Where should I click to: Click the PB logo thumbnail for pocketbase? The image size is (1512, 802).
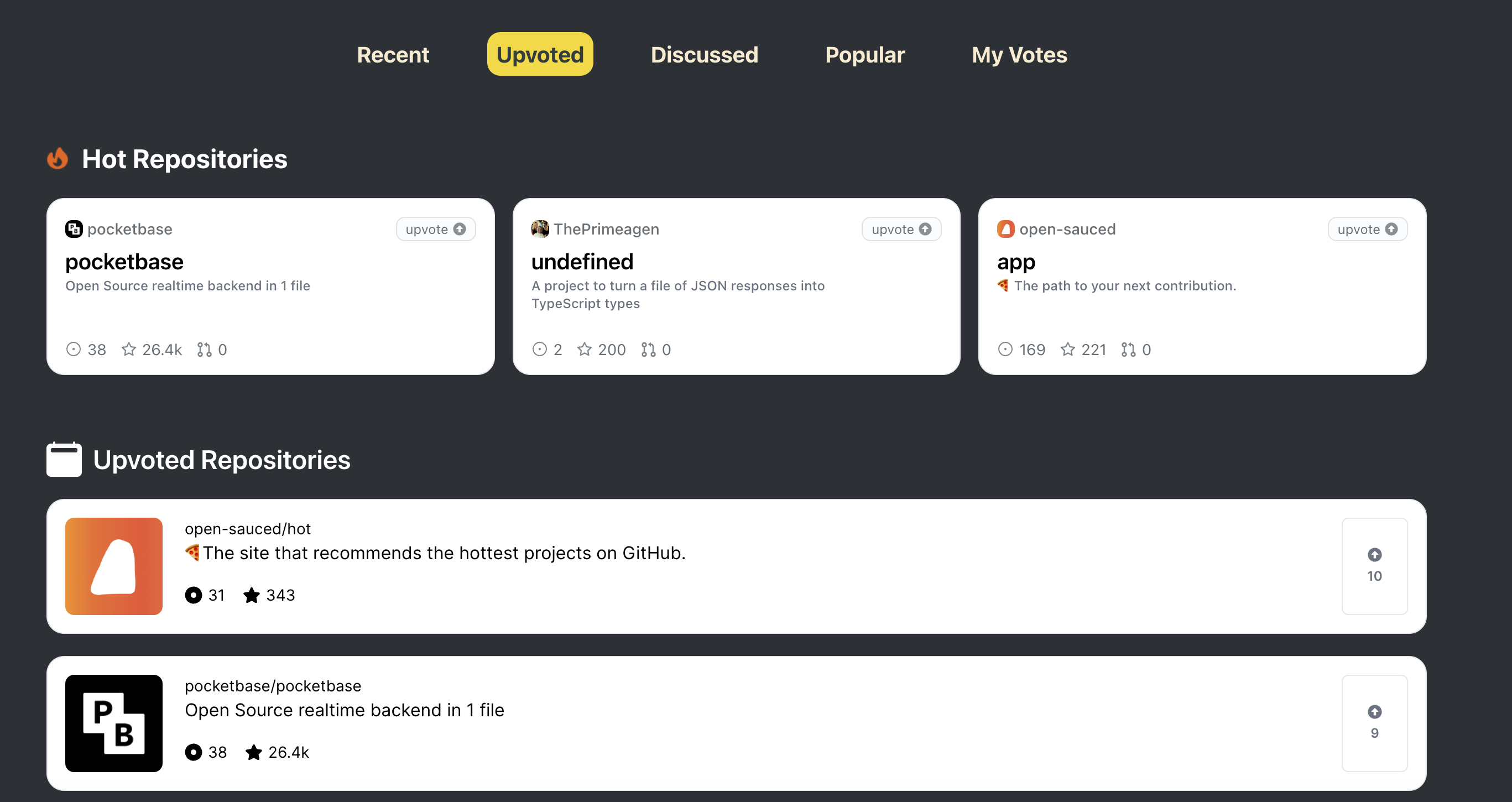tap(113, 723)
